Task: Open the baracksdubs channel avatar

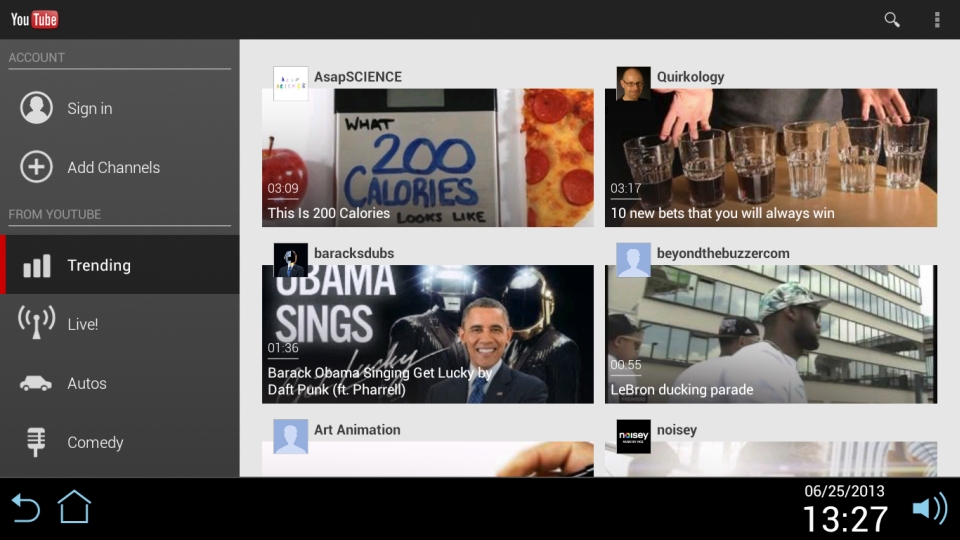Action: (290, 260)
